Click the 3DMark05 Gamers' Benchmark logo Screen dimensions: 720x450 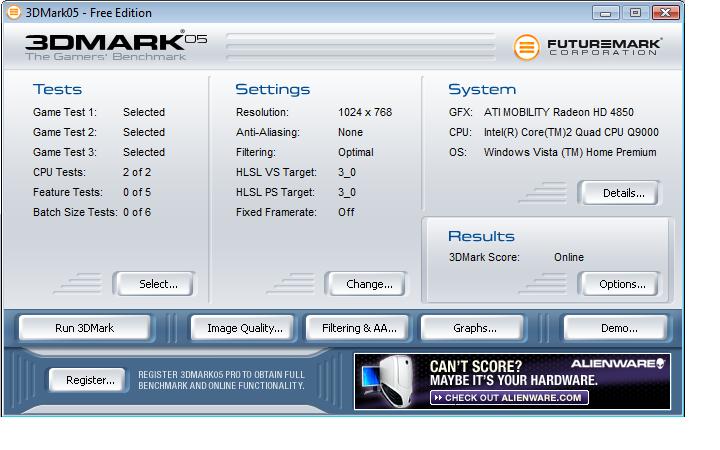tap(116, 46)
